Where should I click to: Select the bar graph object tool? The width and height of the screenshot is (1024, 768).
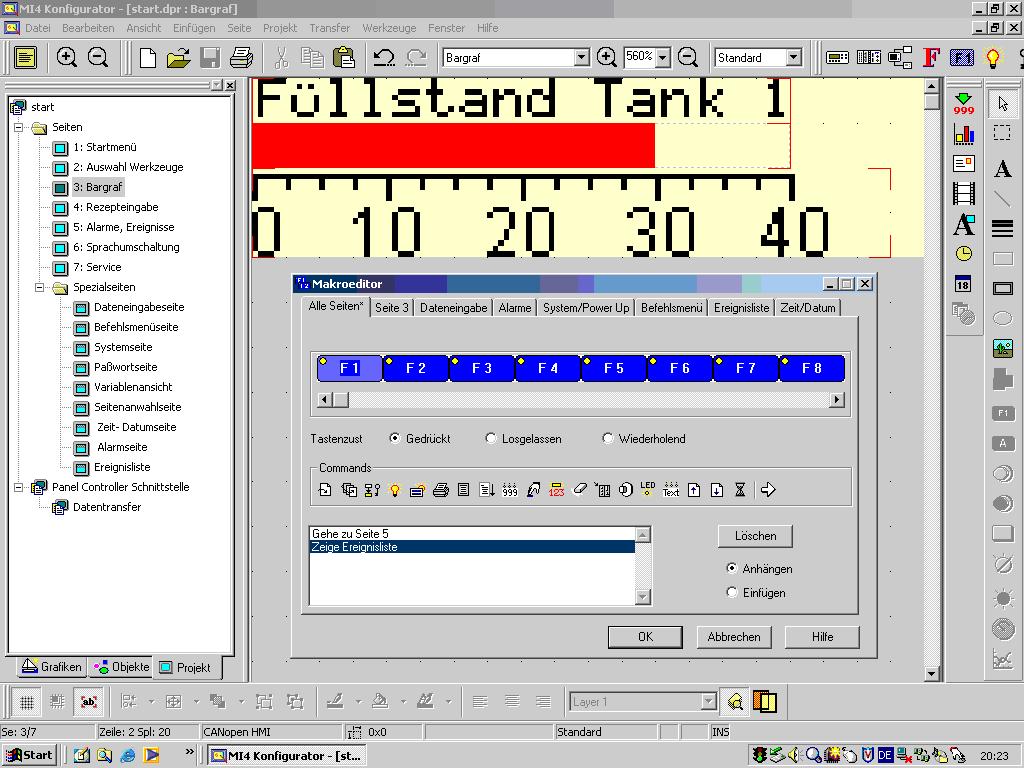(x=964, y=134)
